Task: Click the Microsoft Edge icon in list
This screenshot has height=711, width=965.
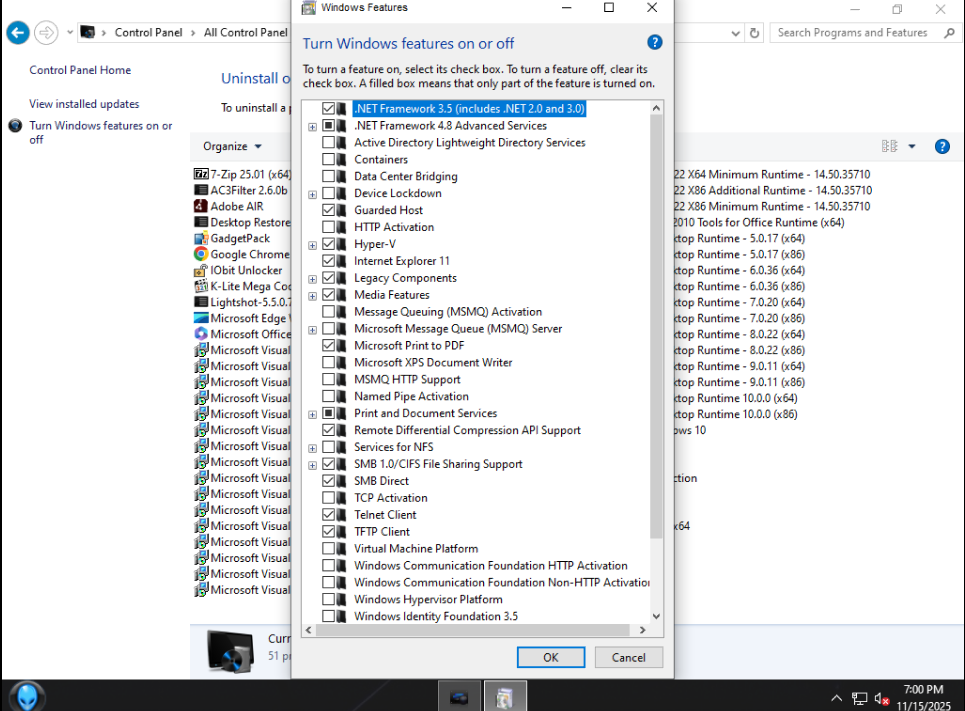Action: [201, 318]
